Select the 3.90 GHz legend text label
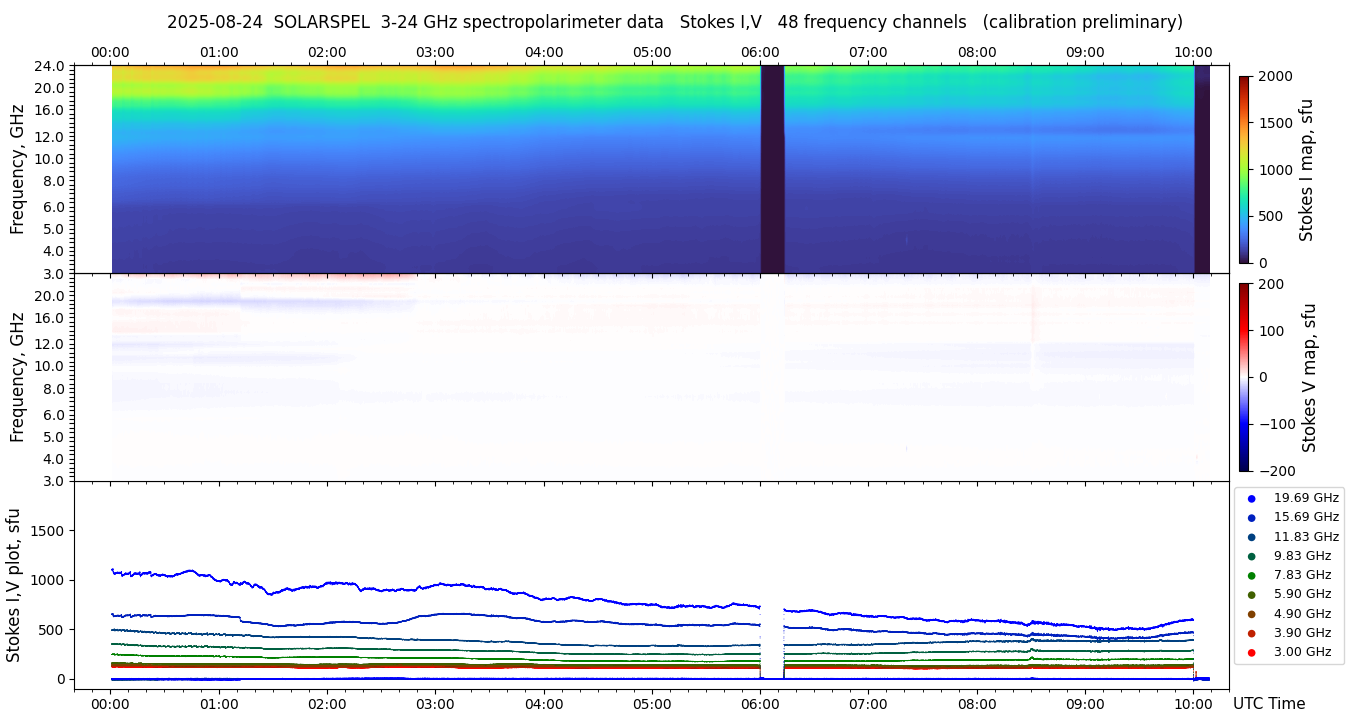This screenshot has height=725, width=1350. pyautogui.click(x=1301, y=633)
